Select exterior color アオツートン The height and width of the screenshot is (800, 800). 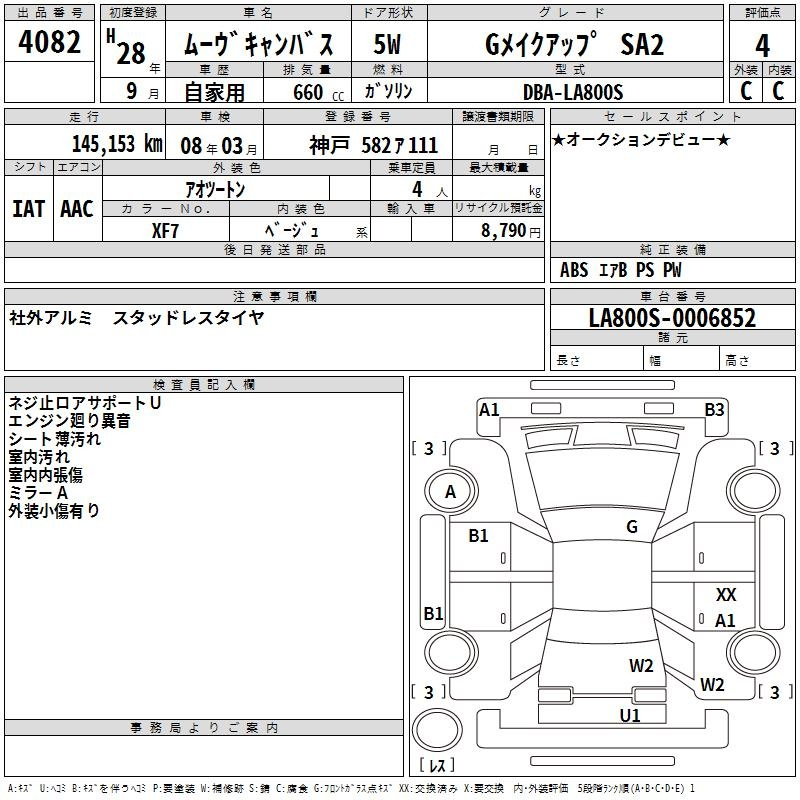pyautogui.click(x=215, y=189)
